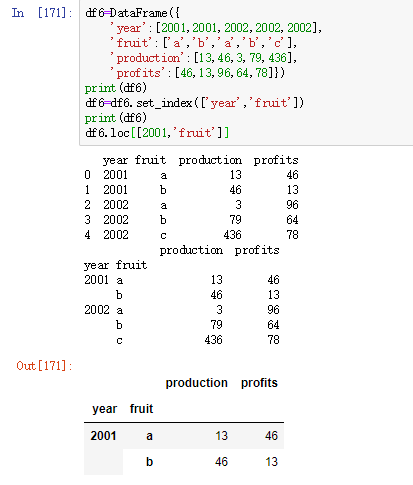Click 79 in printed row with index 3
Image resolution: width=413 pixels, height=485 pixels.
[x=235, y=220]
